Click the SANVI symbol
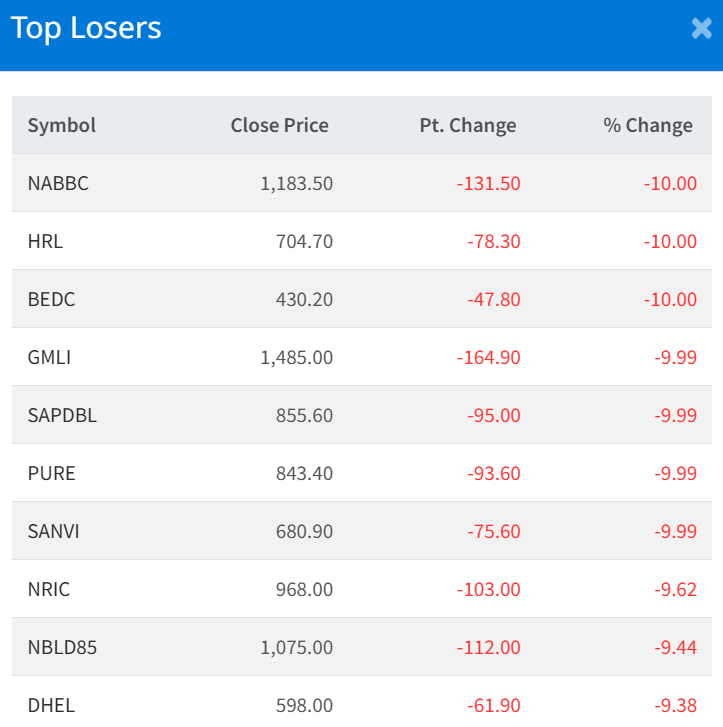 pyautogui.click(x=53, y=531)
